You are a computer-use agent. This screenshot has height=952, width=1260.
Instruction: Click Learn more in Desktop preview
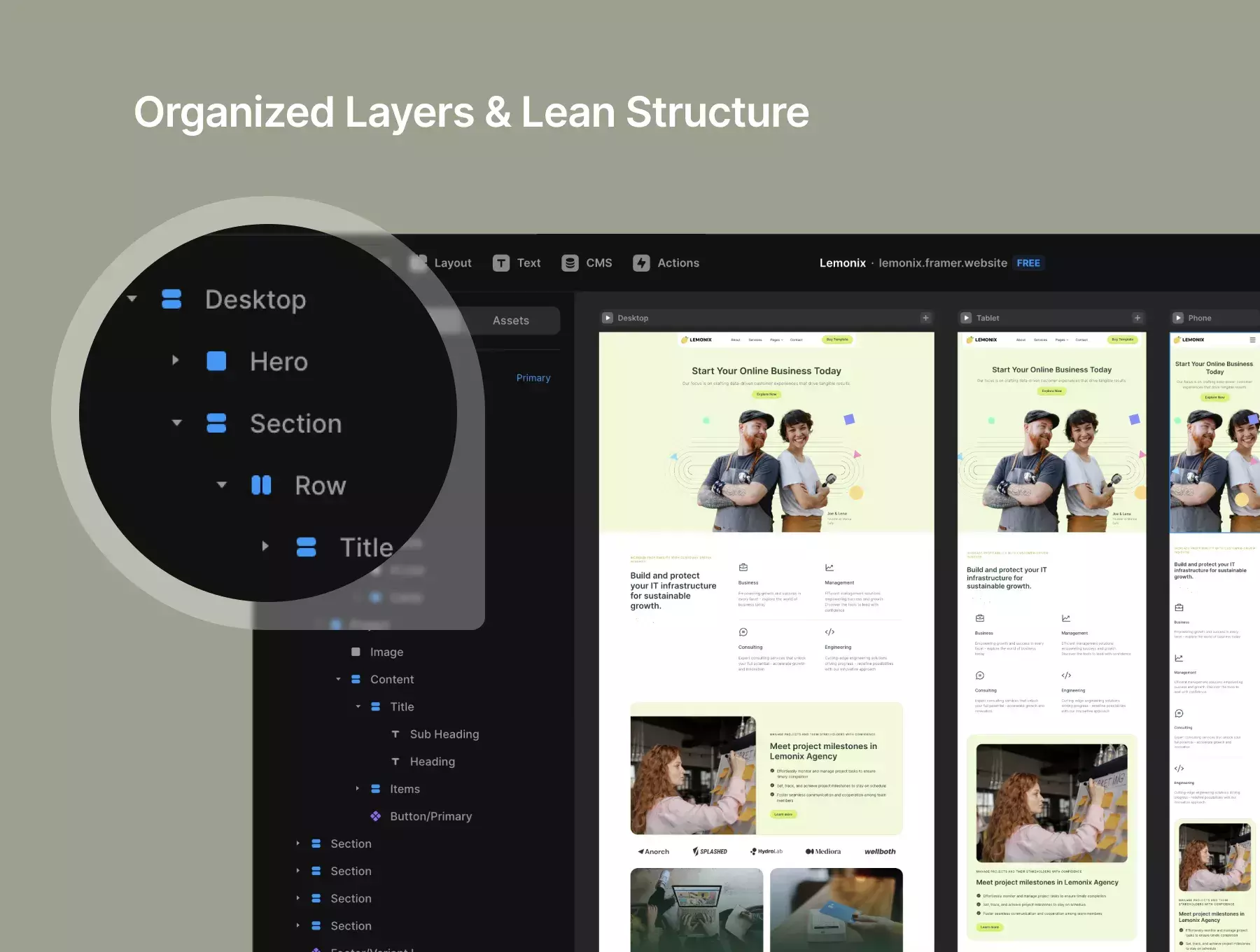click(x=783, y=814)
